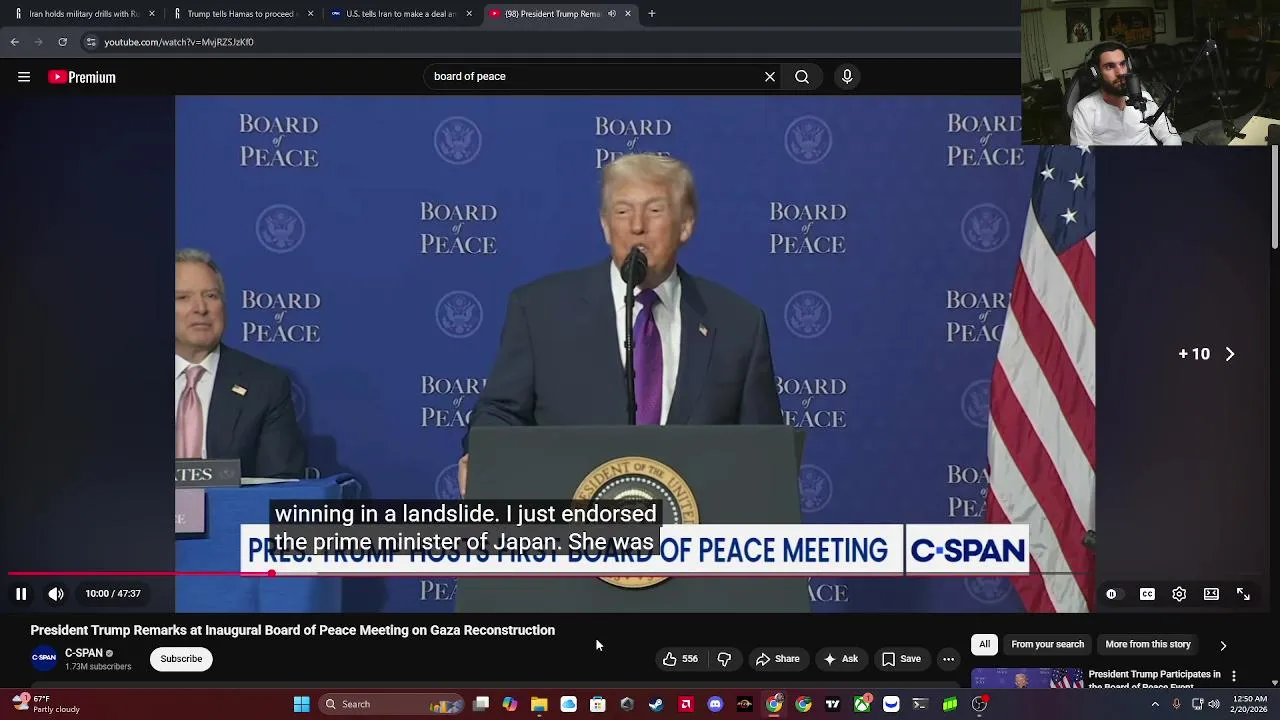1280x720 pixels.
Task: Open clock showing 12:50 AM
Action: coord(1250,704)
